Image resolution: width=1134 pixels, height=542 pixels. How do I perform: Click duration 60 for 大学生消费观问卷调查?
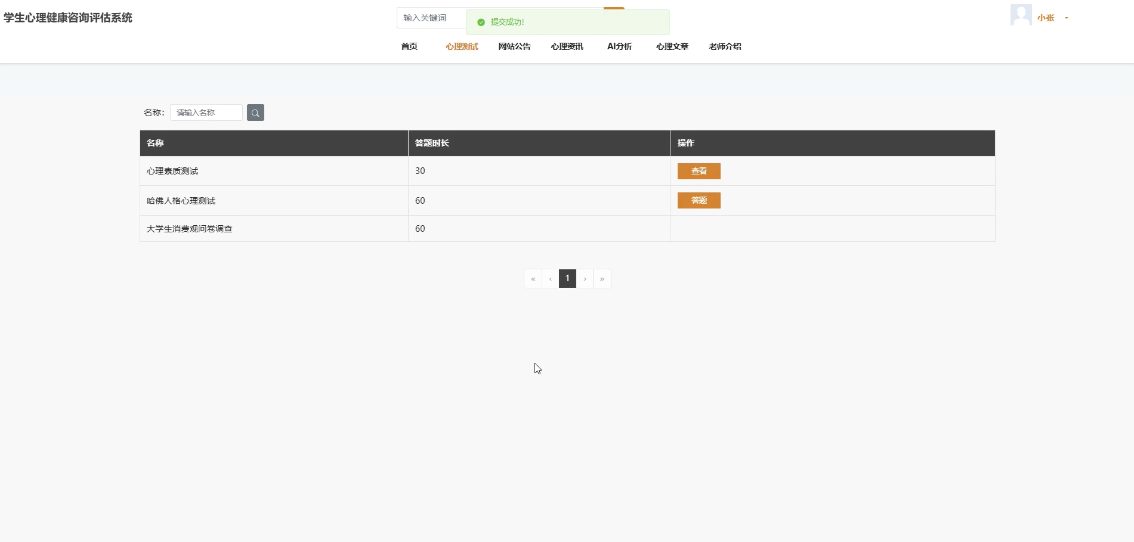point(420,229)
